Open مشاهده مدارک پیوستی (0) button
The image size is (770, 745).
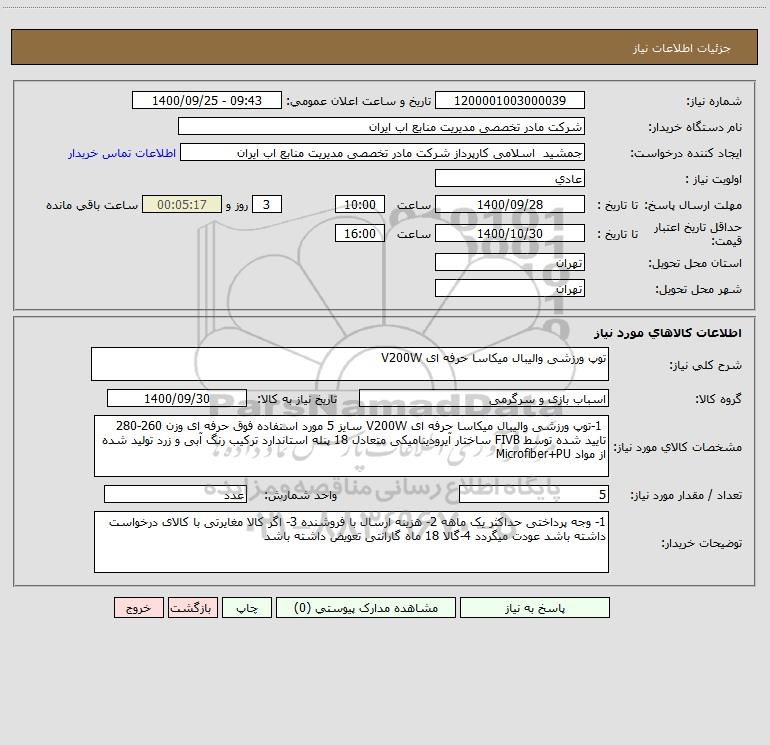366,608
